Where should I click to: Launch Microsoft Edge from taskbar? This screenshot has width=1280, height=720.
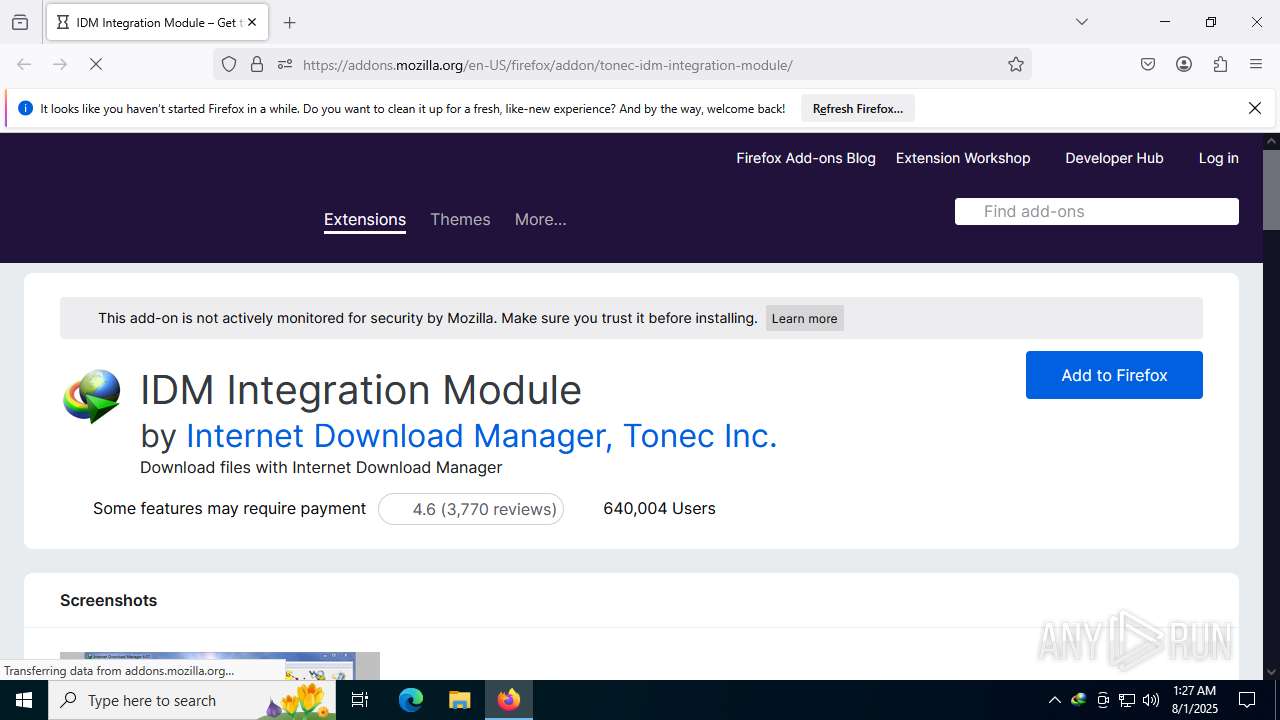(411, 700)
